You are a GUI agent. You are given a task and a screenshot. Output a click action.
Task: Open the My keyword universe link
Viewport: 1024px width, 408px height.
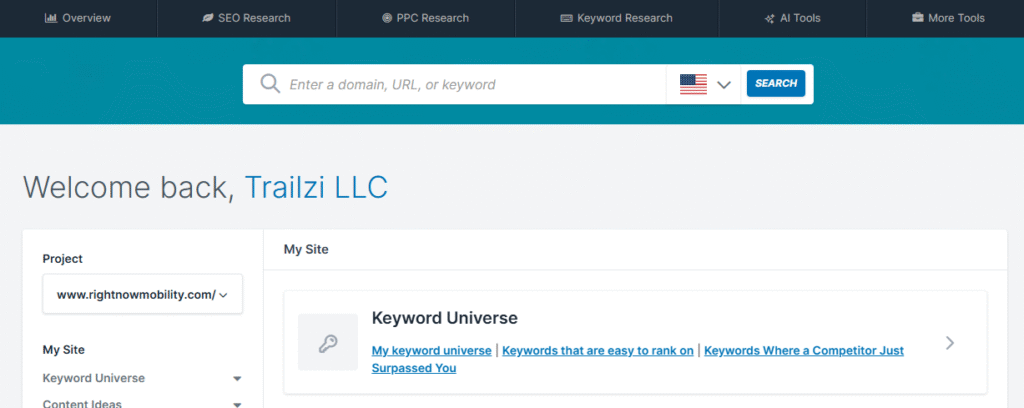431,351
